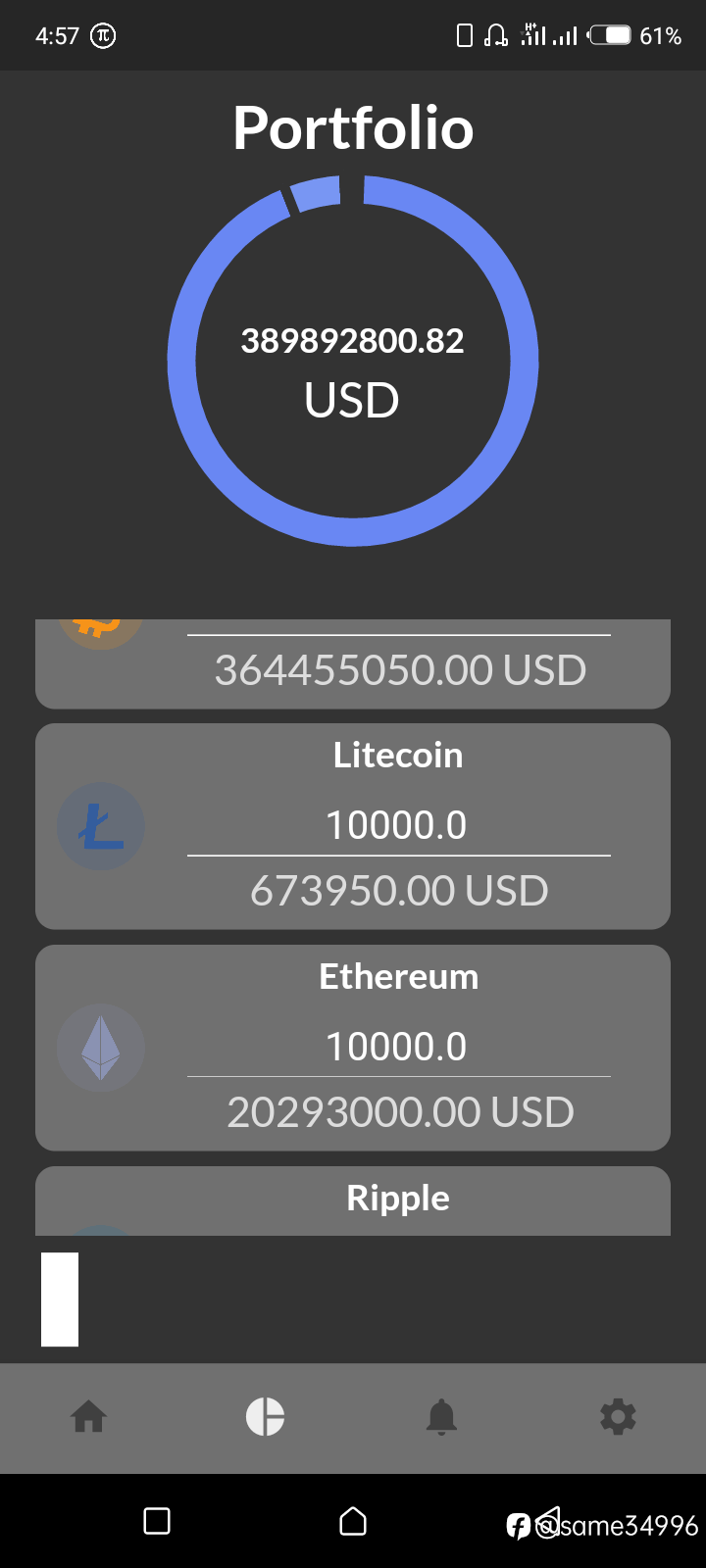The image size is (706, 1568).
Task: Open the Ripple holding card
Action: click(x=353, y=1201)
